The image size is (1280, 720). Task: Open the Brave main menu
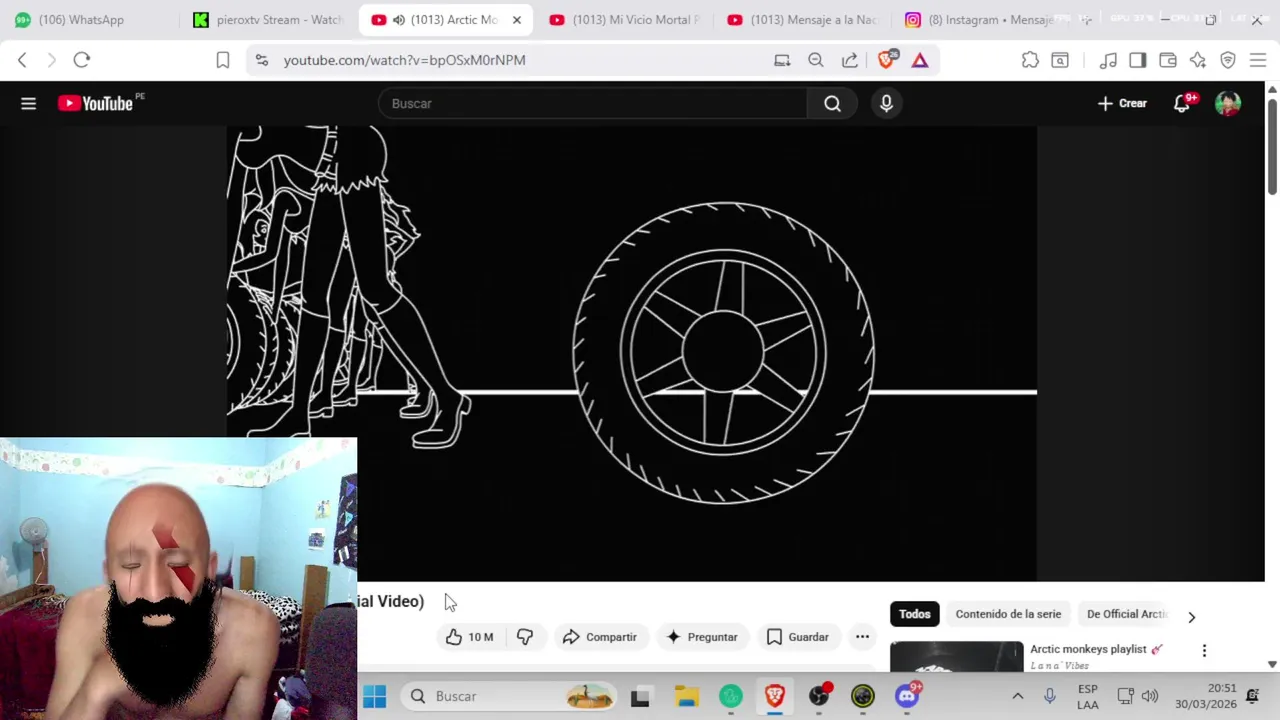pyautogui.click(x=1258, y=60)
